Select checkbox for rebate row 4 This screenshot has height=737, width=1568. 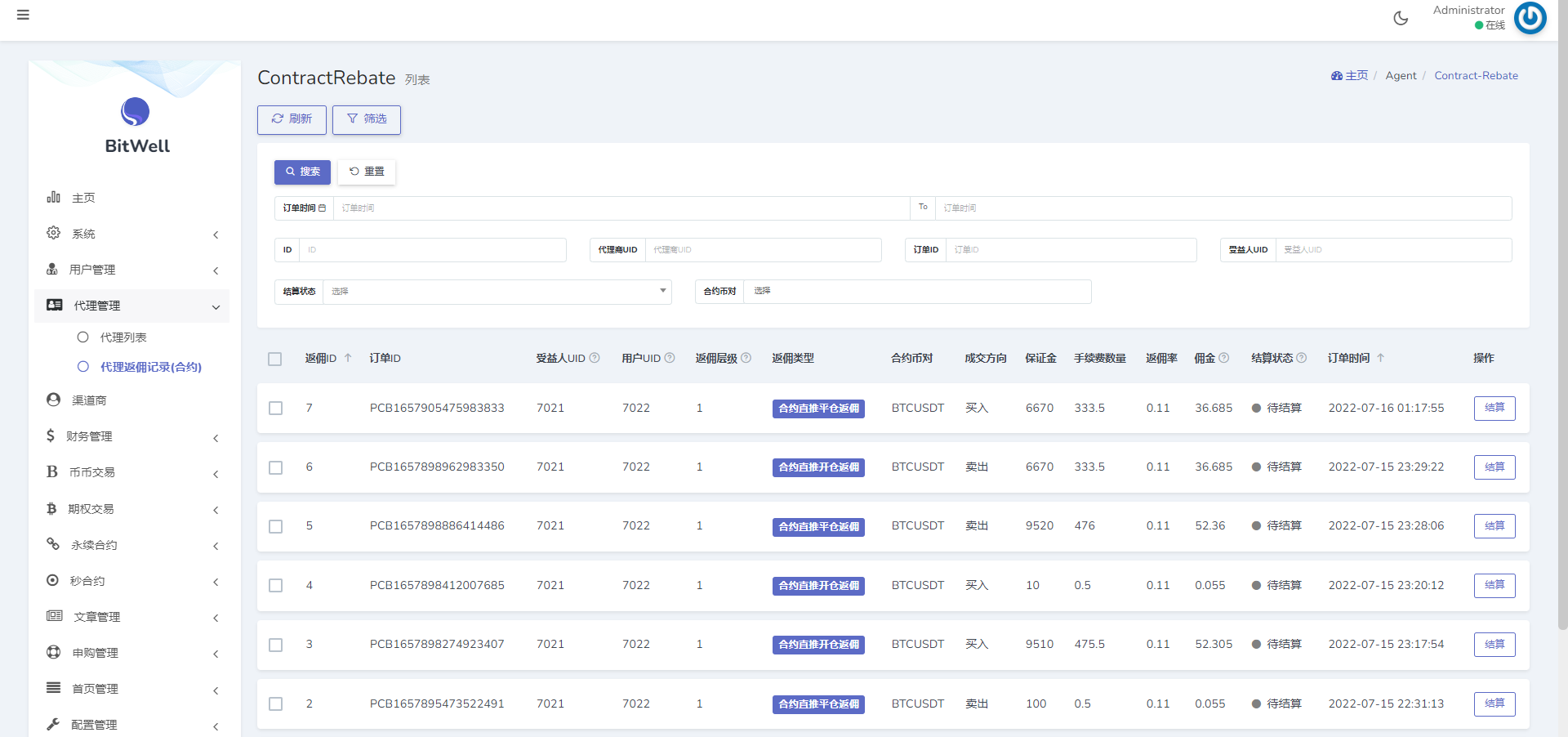(x=276, y=586)
